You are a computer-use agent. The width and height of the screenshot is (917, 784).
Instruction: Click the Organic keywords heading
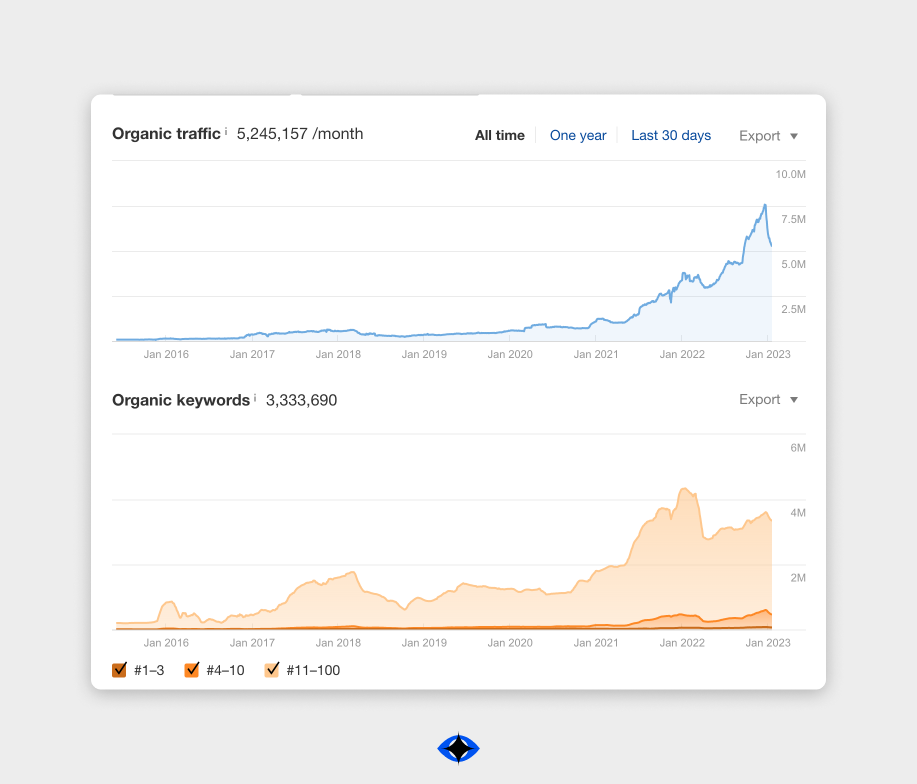tap(181, 400)
